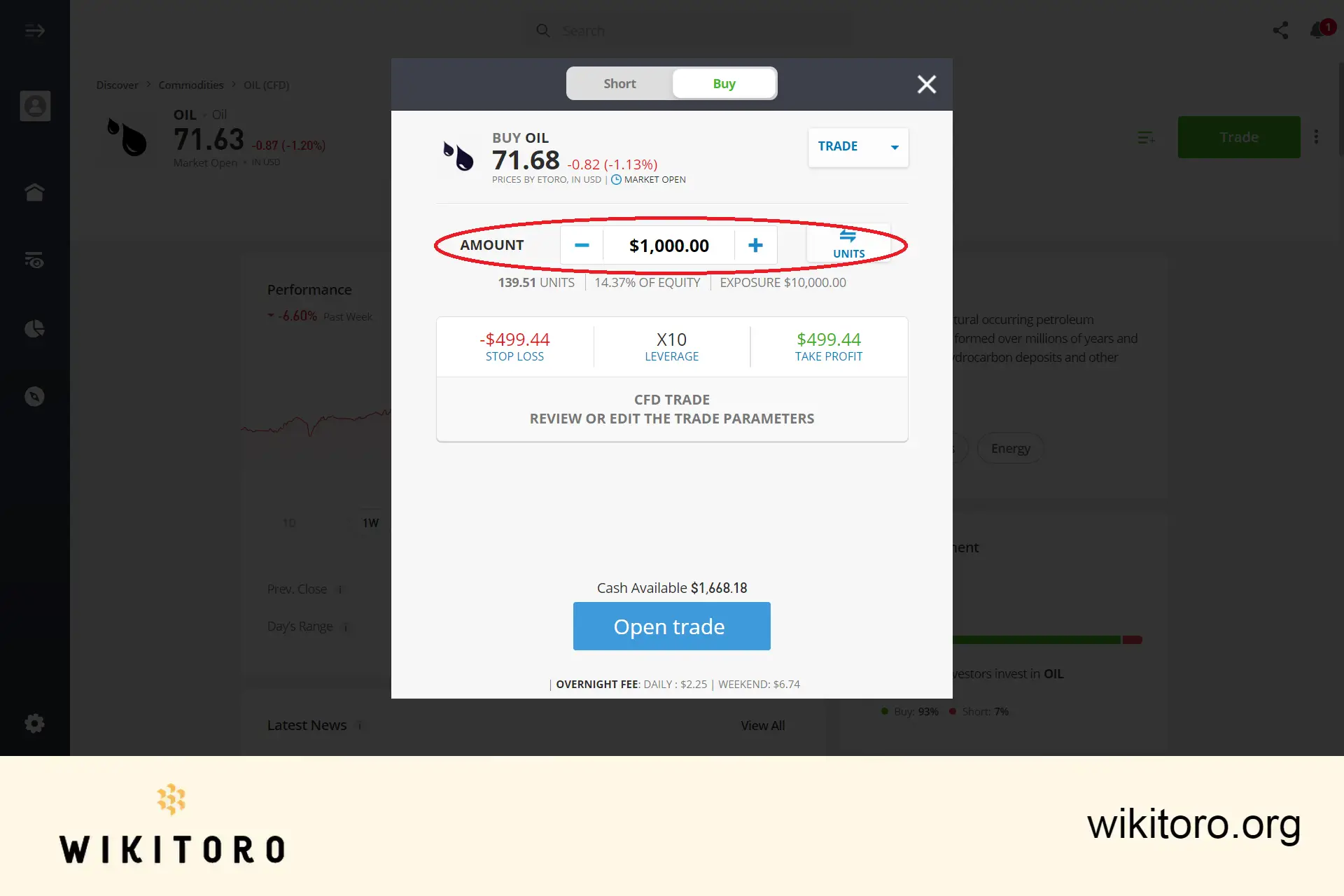
Task: Switch to Buy tab
Action: [x=724, y=83]
